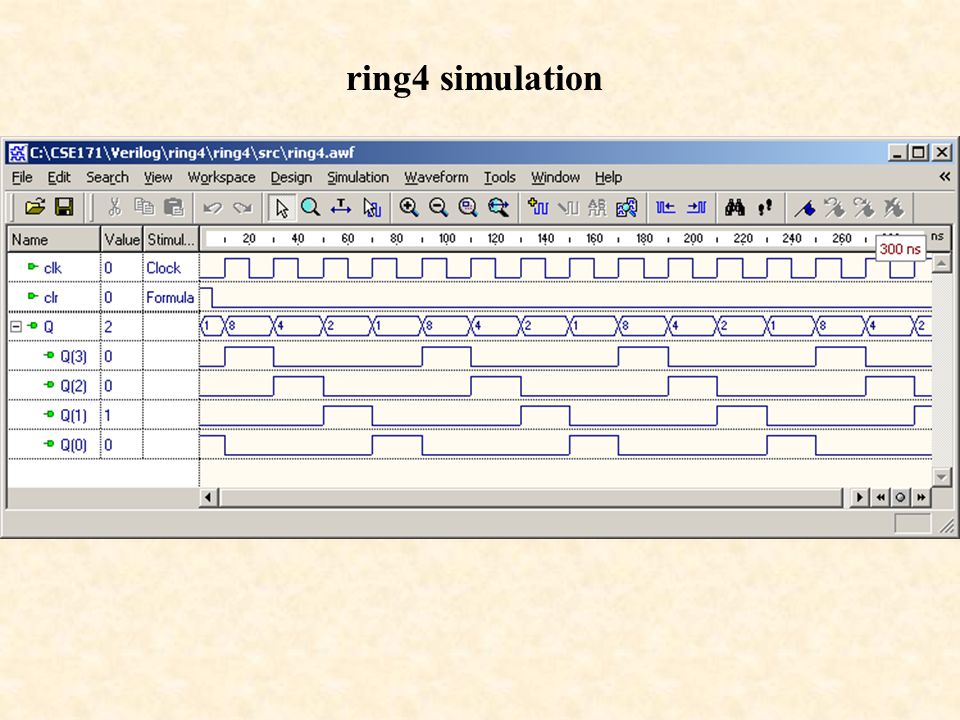This screenshot has width=960, height=720.
Task: Click the Paste clipboard icon
Action: 174,208
